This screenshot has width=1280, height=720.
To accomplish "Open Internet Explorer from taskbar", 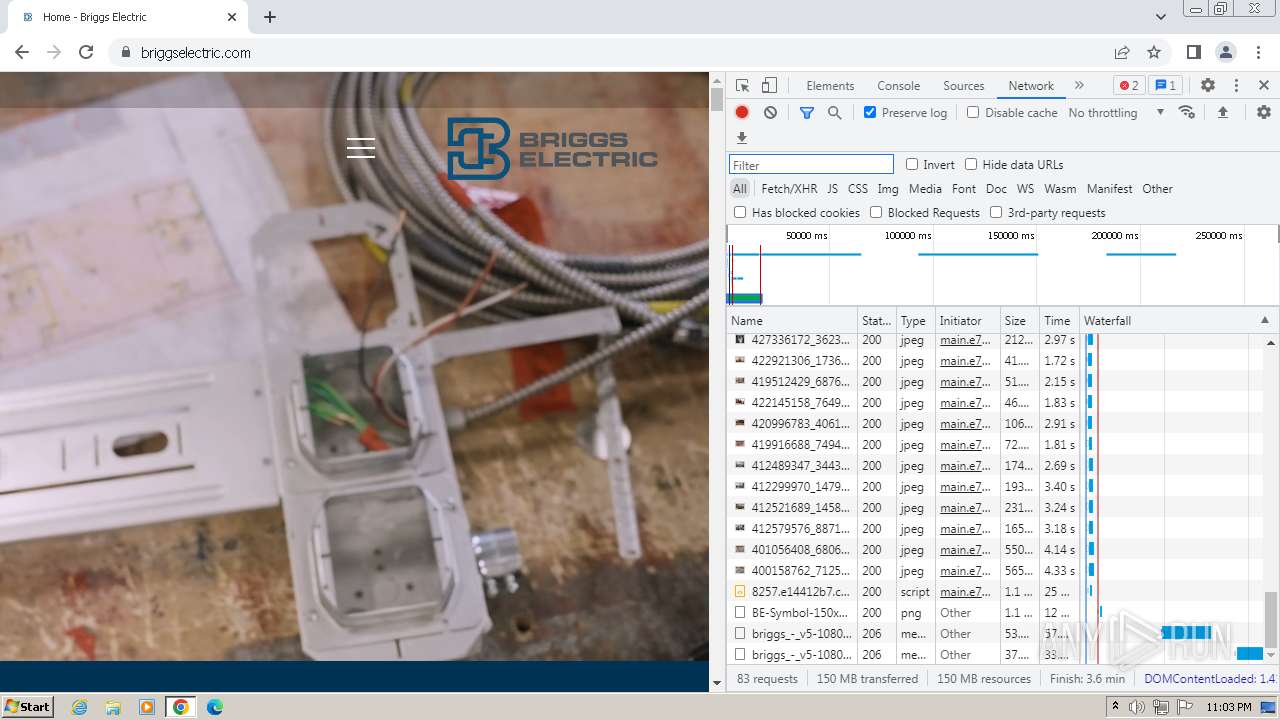I will [x=79, y=706].
